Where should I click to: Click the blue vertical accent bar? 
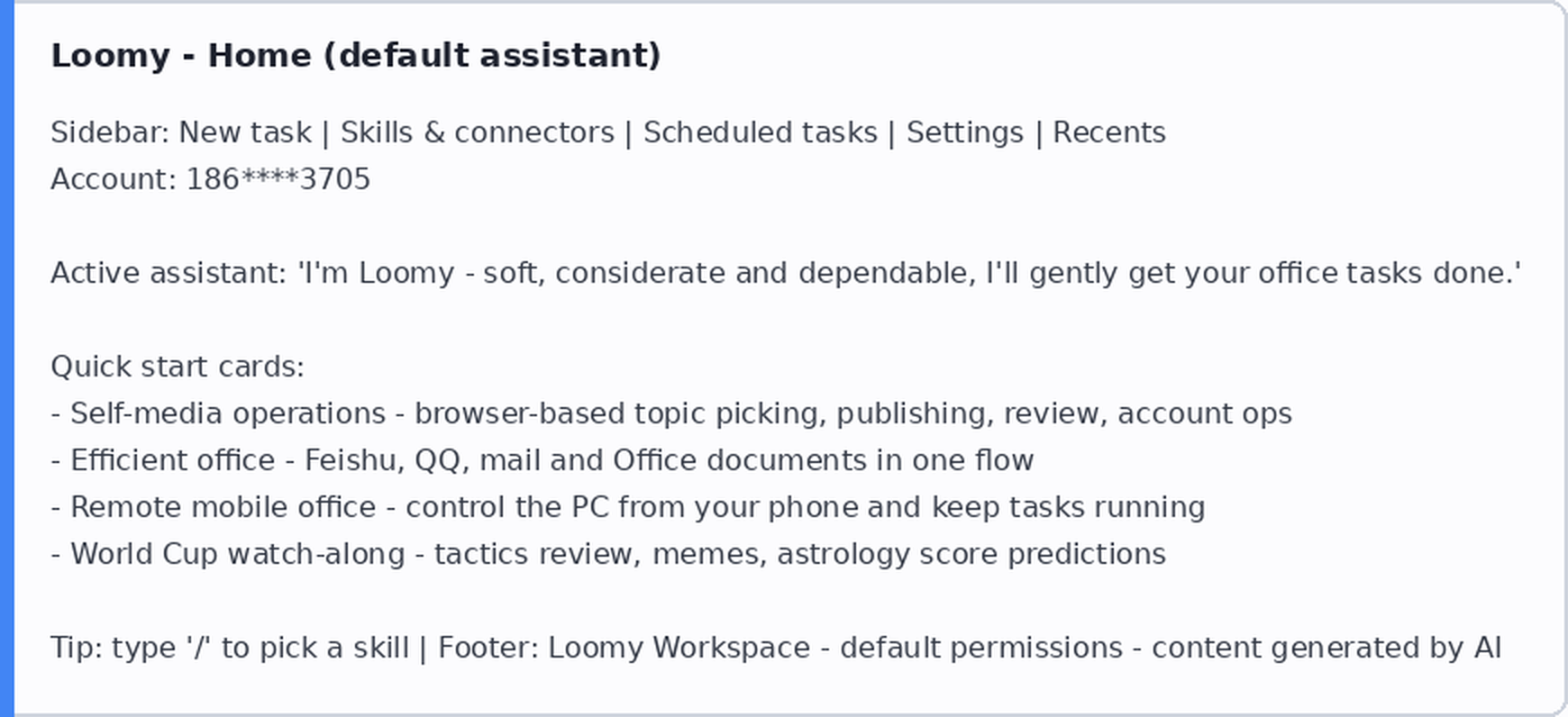point(7,358)
